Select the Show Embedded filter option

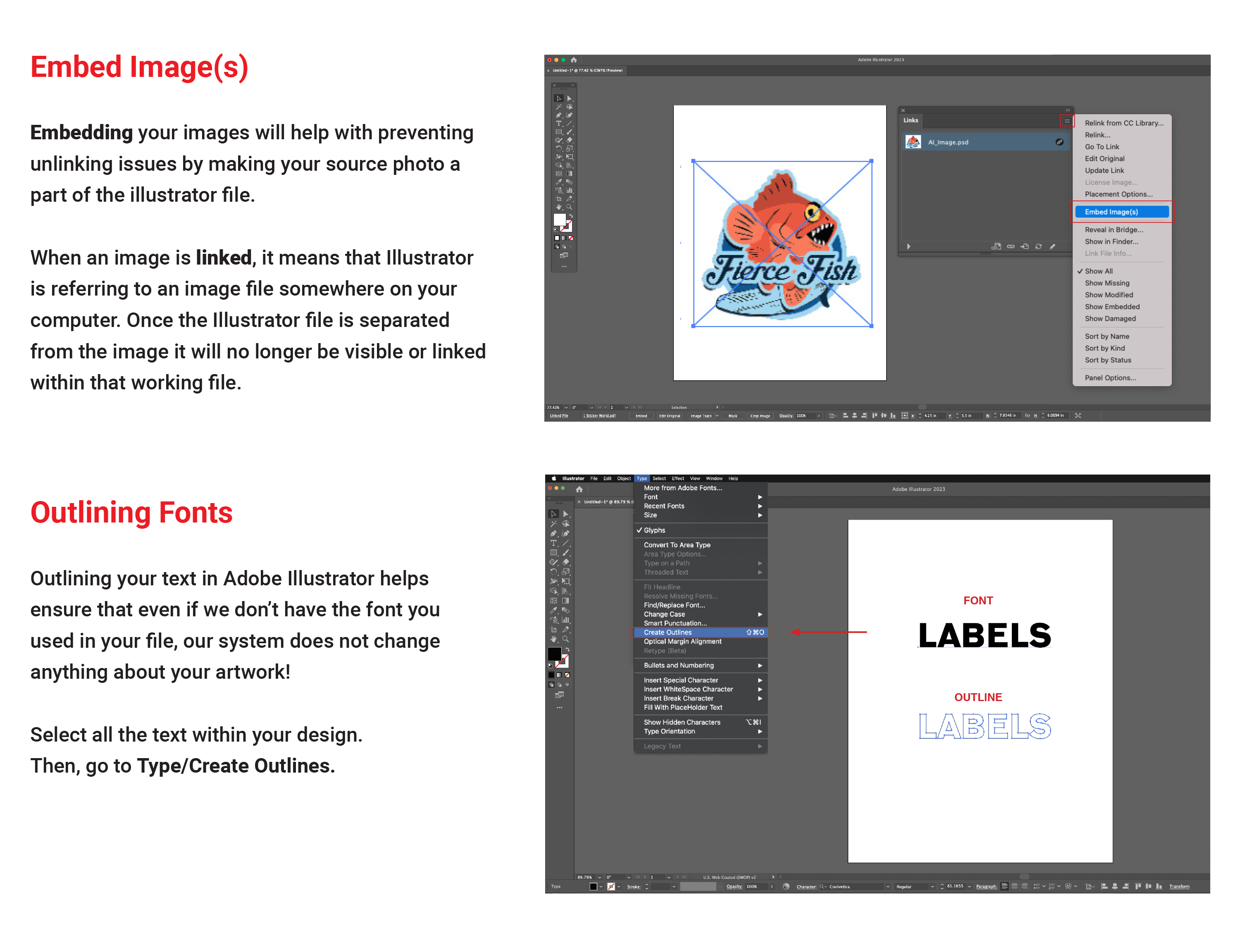coord(1112,307)
